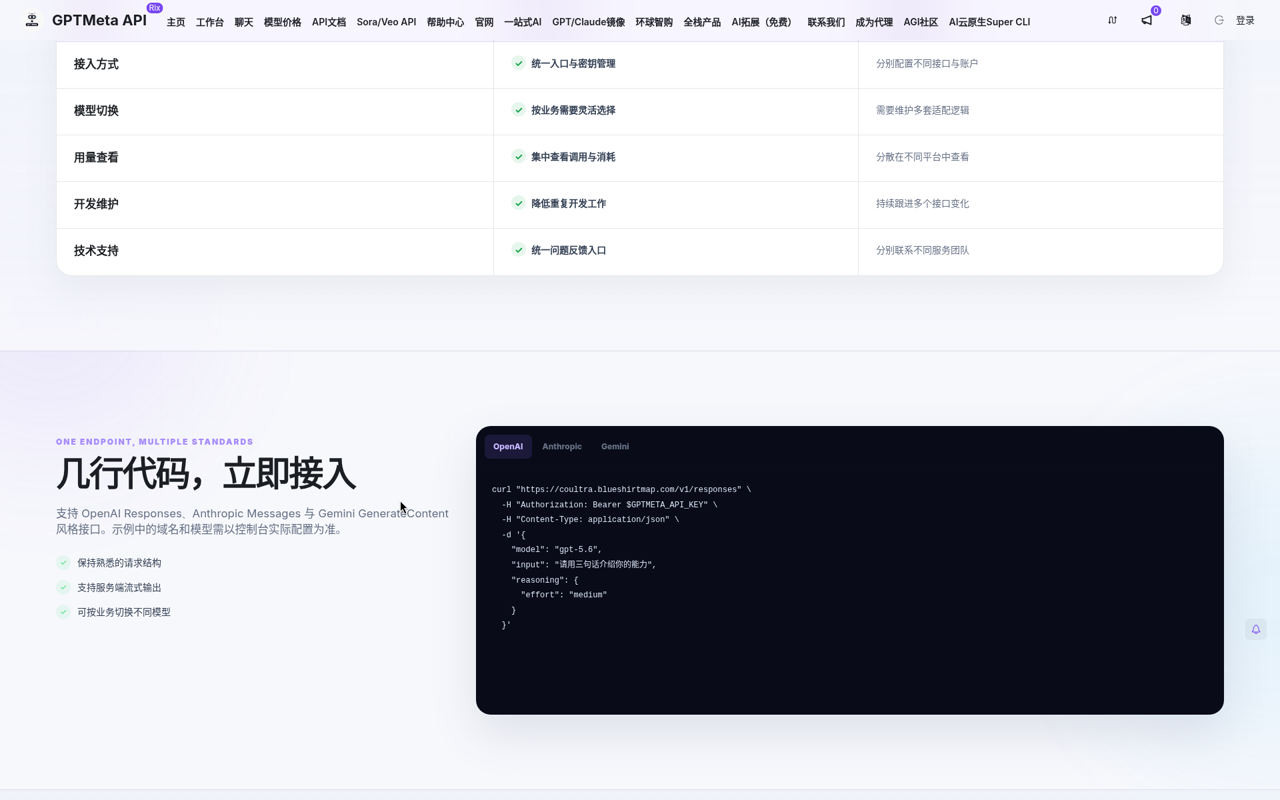Viewport: 1280px width, 800px height.
Task: Open GPT/Claude镜像 navigation link
Action: click(x=588, y=22)
